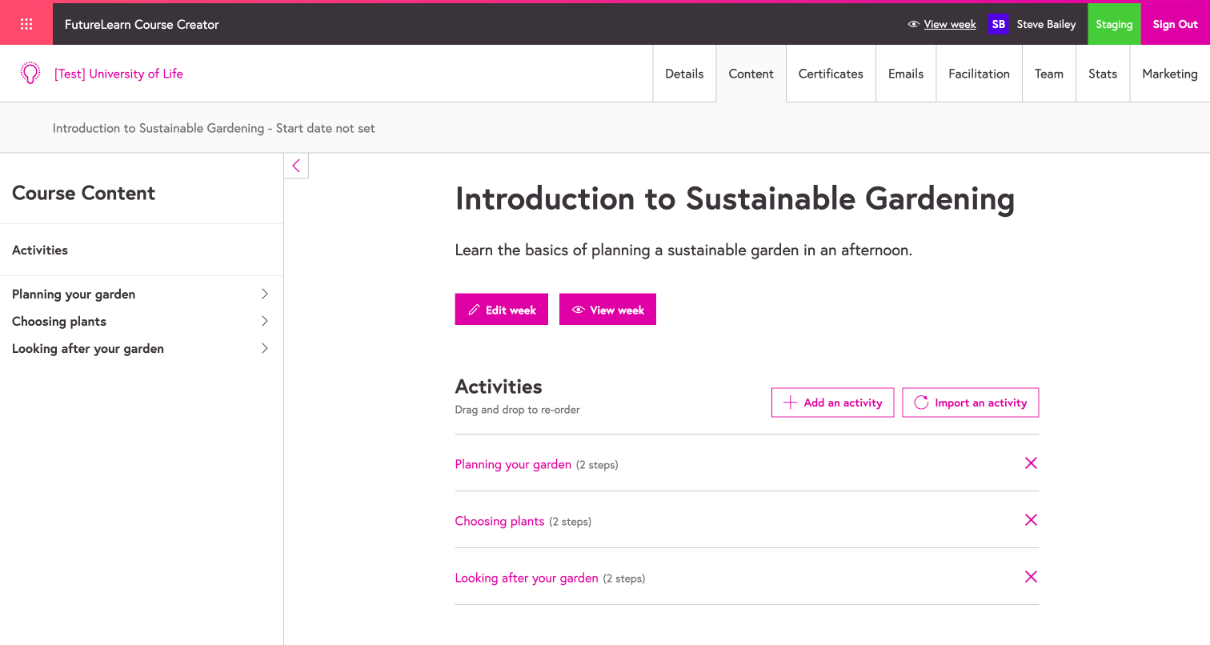Go to the Facilitation tab
The width and height of the screenshot is (1210, 645).
pyautogui.click(x=979, y=74)
